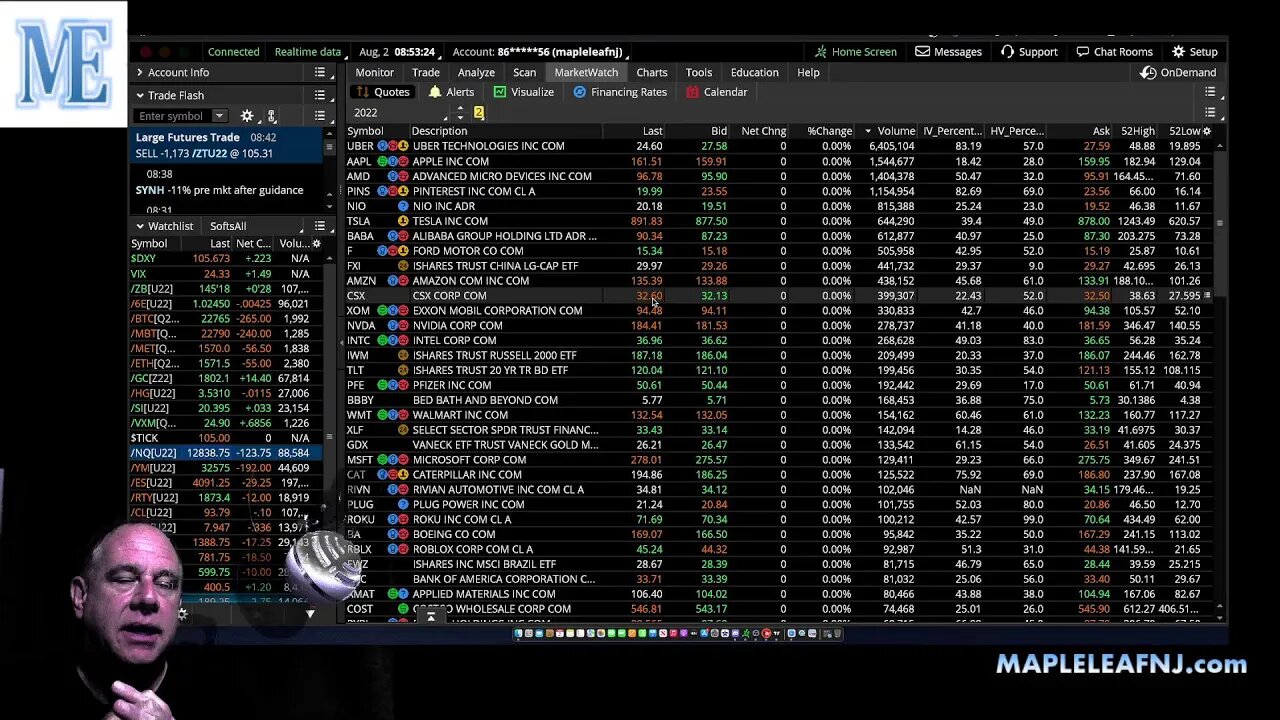Open the Calendar icon

tap(693, 92)
